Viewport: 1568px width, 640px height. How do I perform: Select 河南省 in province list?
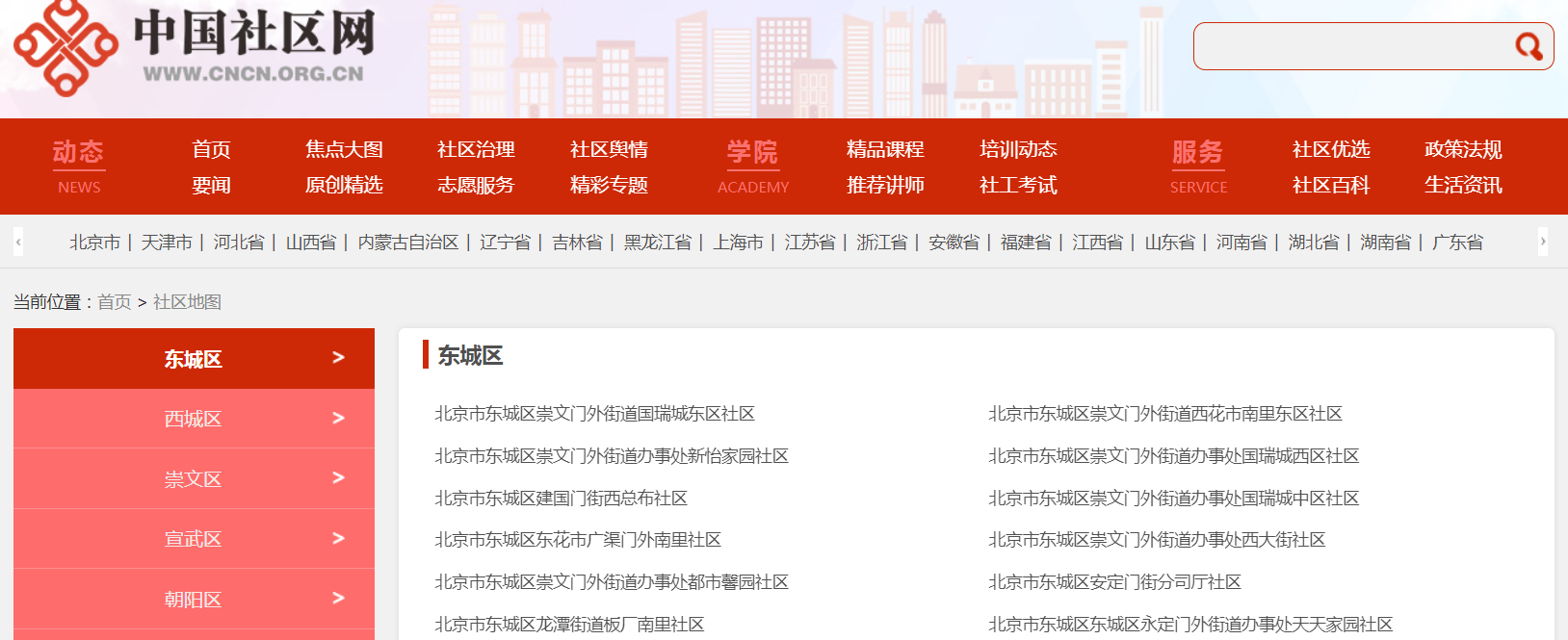coord(1241,243)
